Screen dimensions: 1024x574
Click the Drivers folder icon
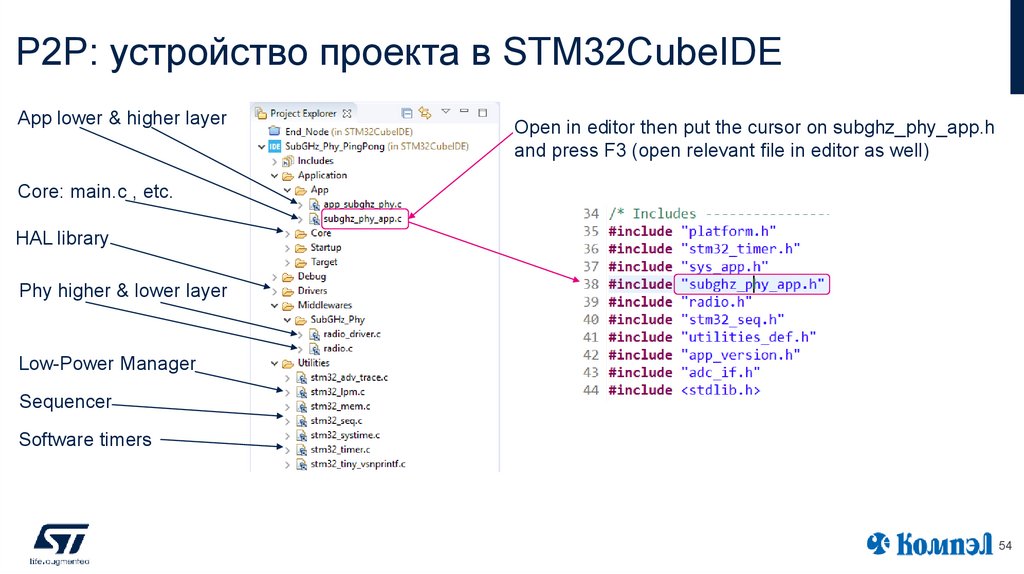[x=288, y=291]
